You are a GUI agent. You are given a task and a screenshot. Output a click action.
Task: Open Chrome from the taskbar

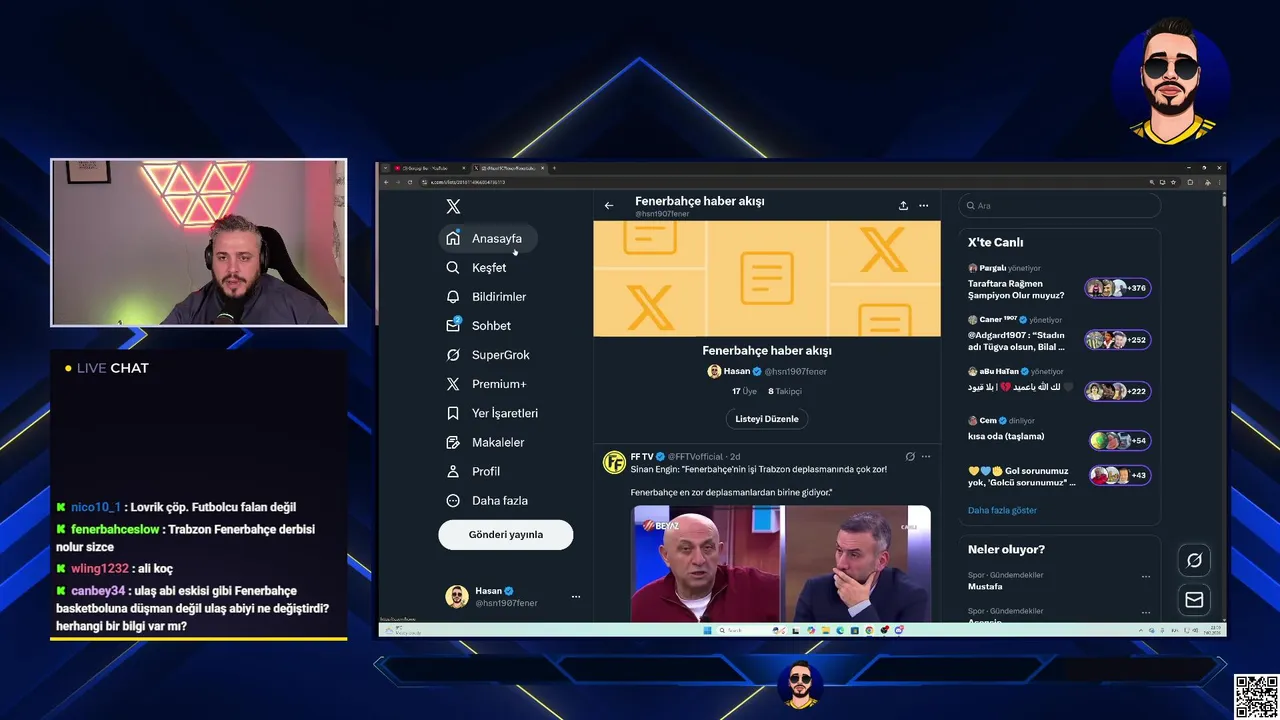869,630
